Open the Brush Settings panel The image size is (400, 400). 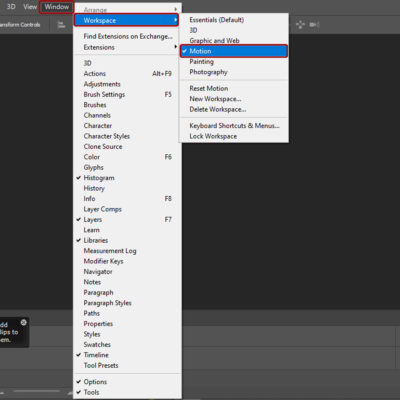[127, 94]
